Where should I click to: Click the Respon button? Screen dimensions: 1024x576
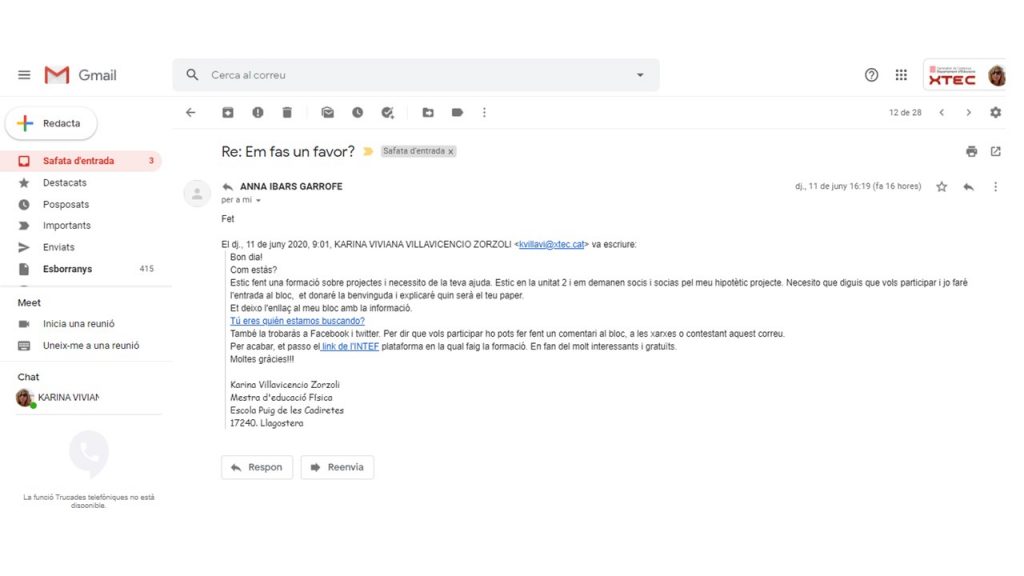click(x=257, y=467)
